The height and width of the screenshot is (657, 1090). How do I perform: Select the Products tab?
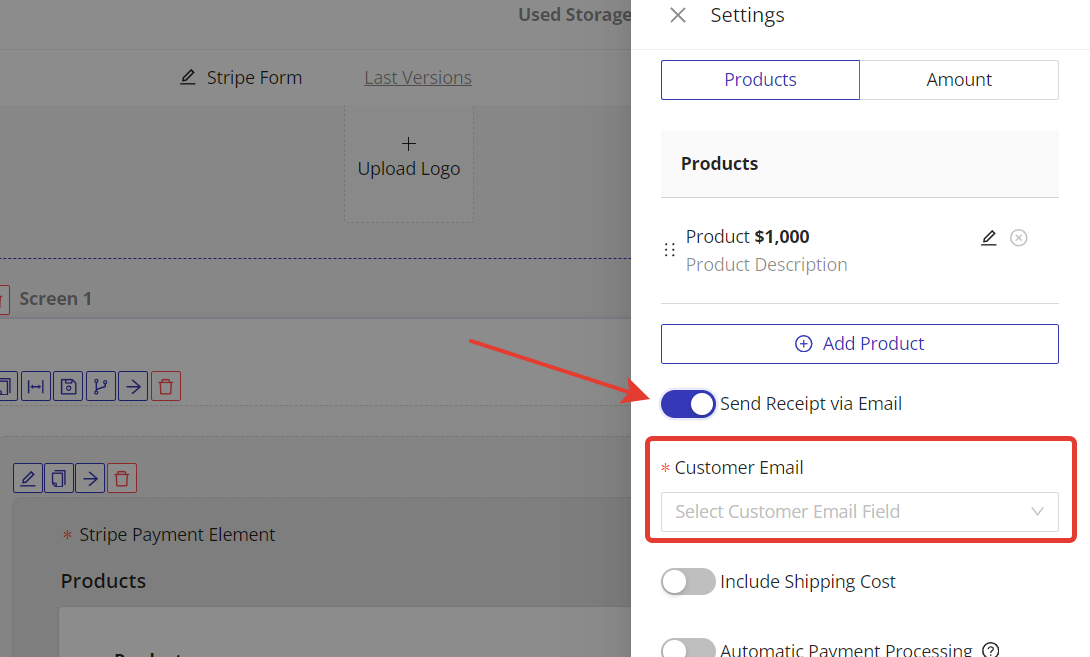pyautogui.click(x=760, y=80)
